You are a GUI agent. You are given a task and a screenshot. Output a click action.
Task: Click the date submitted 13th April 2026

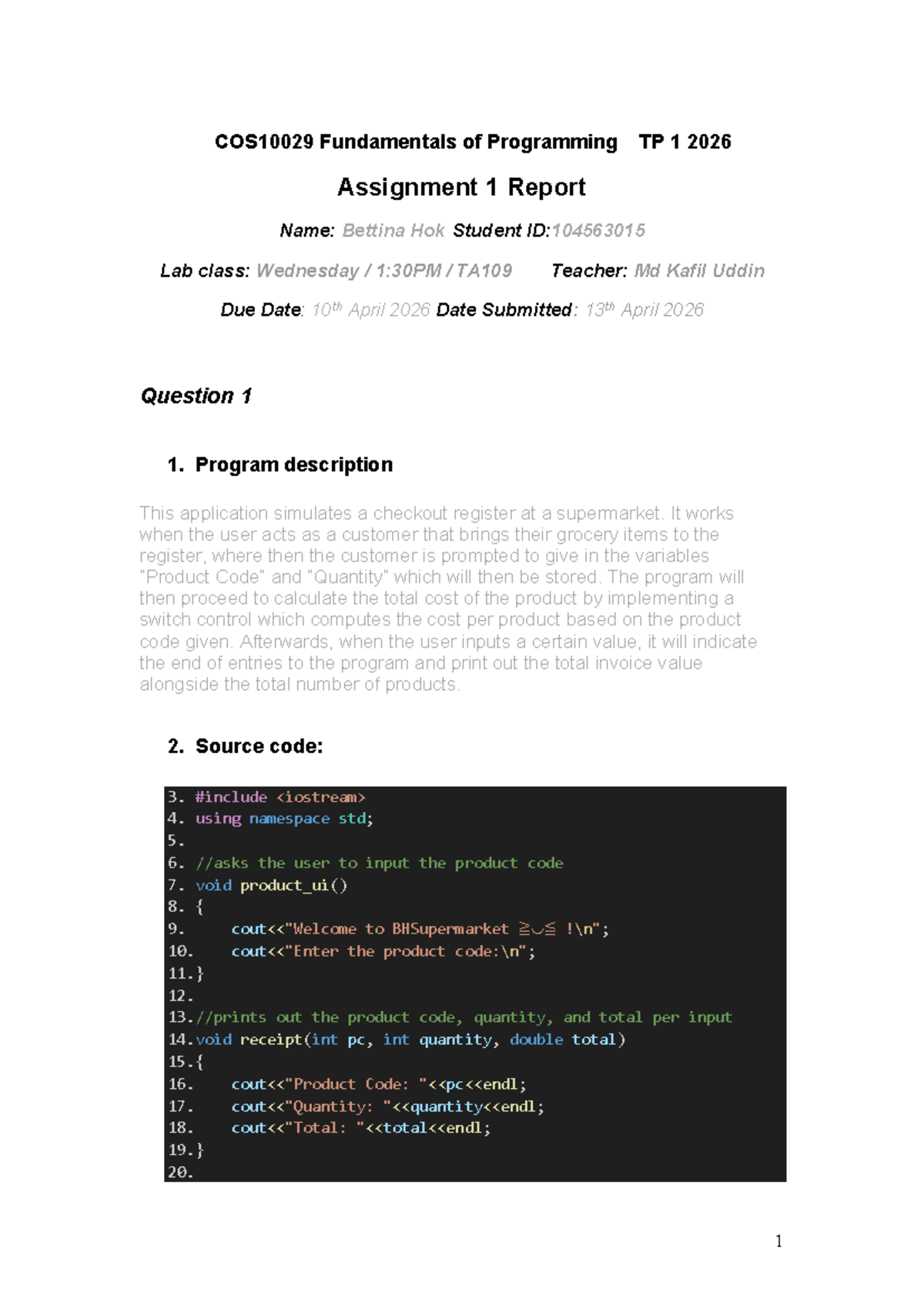[x=644, y=310]
